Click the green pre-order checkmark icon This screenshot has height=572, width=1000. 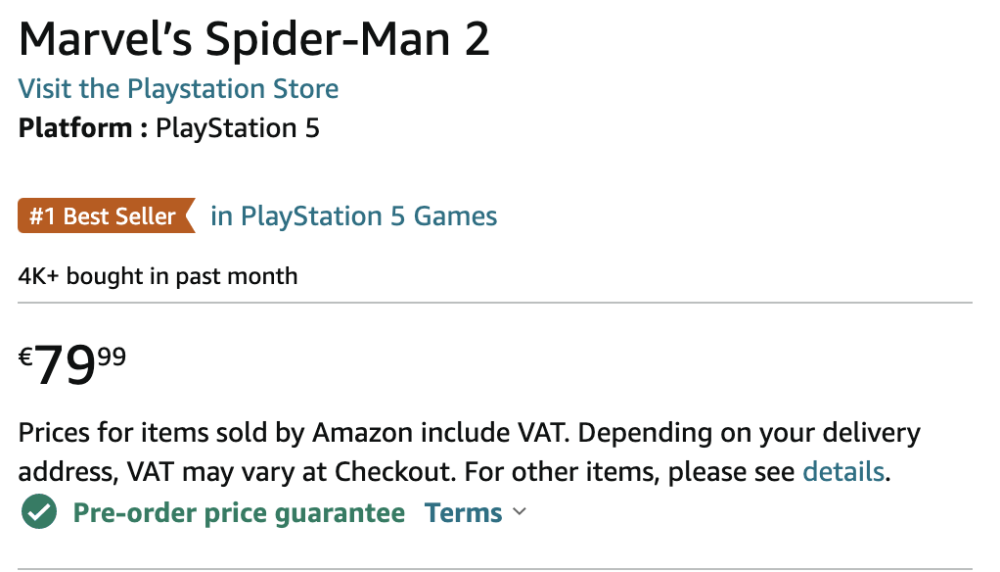[39, 514]
